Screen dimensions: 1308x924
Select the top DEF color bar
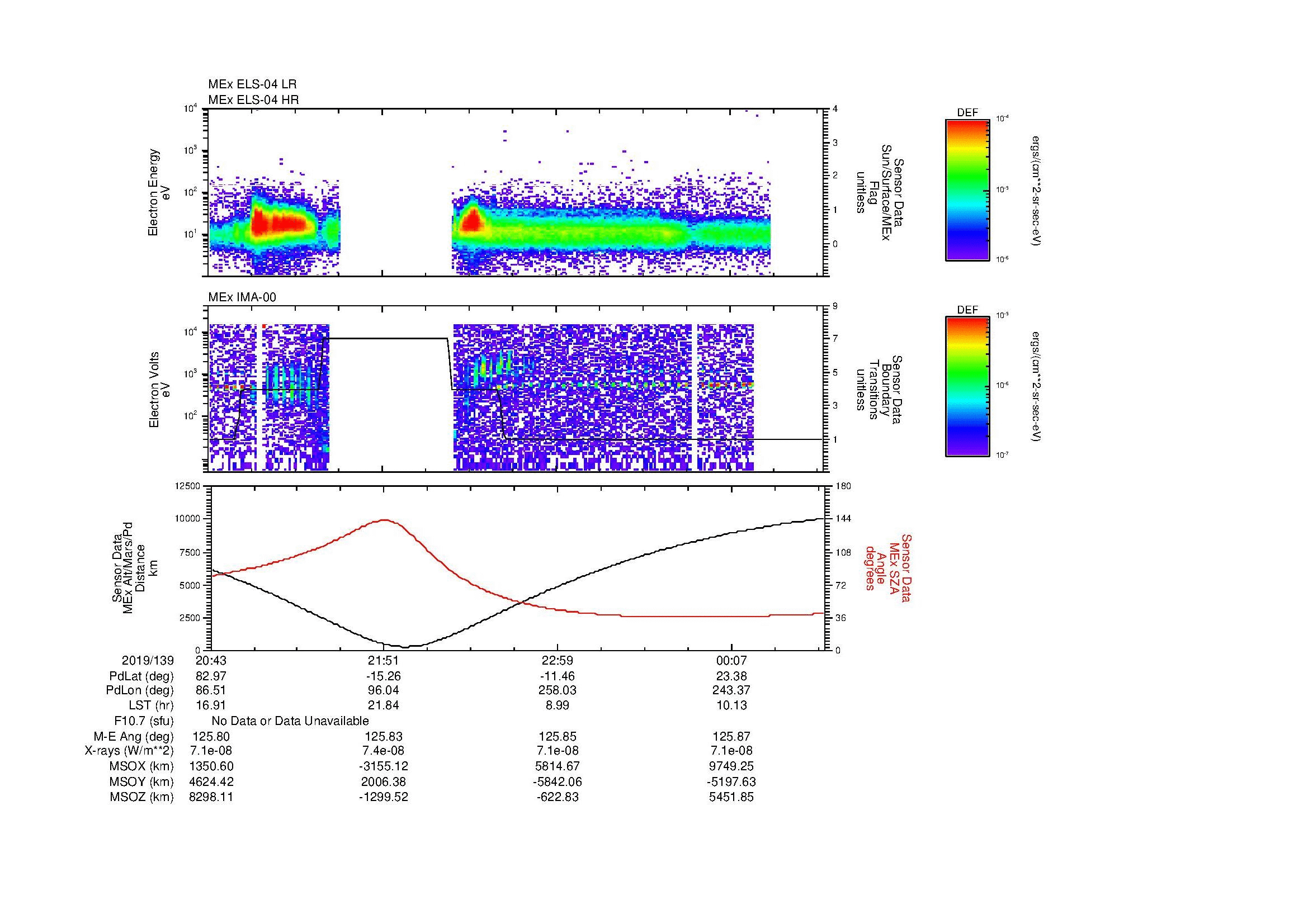pyautogui.click(x=967, y=189)
